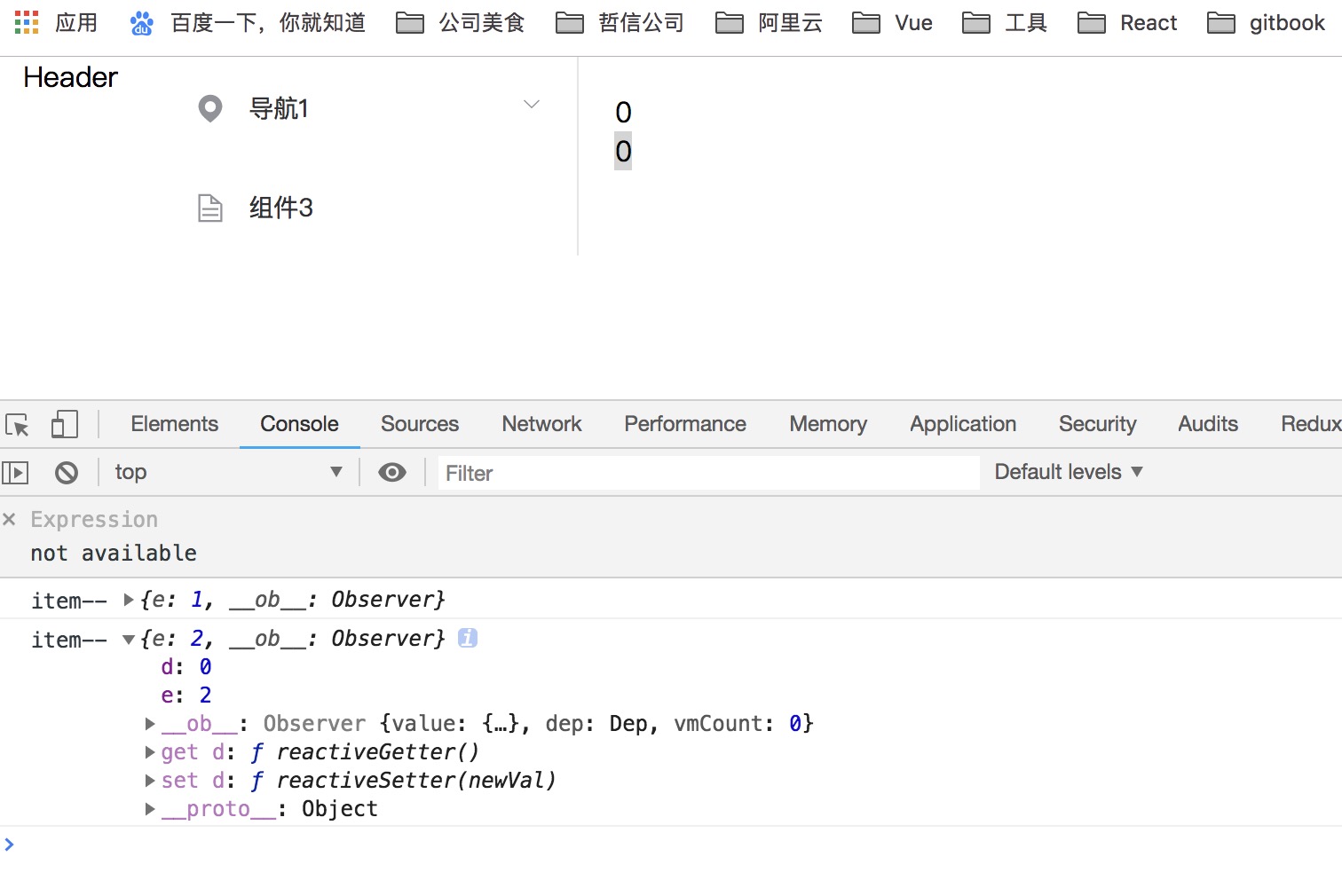Click the location pin icon beside 导航1
The height and width of the screenshot is (896, 1342).
tap(209, 108)
